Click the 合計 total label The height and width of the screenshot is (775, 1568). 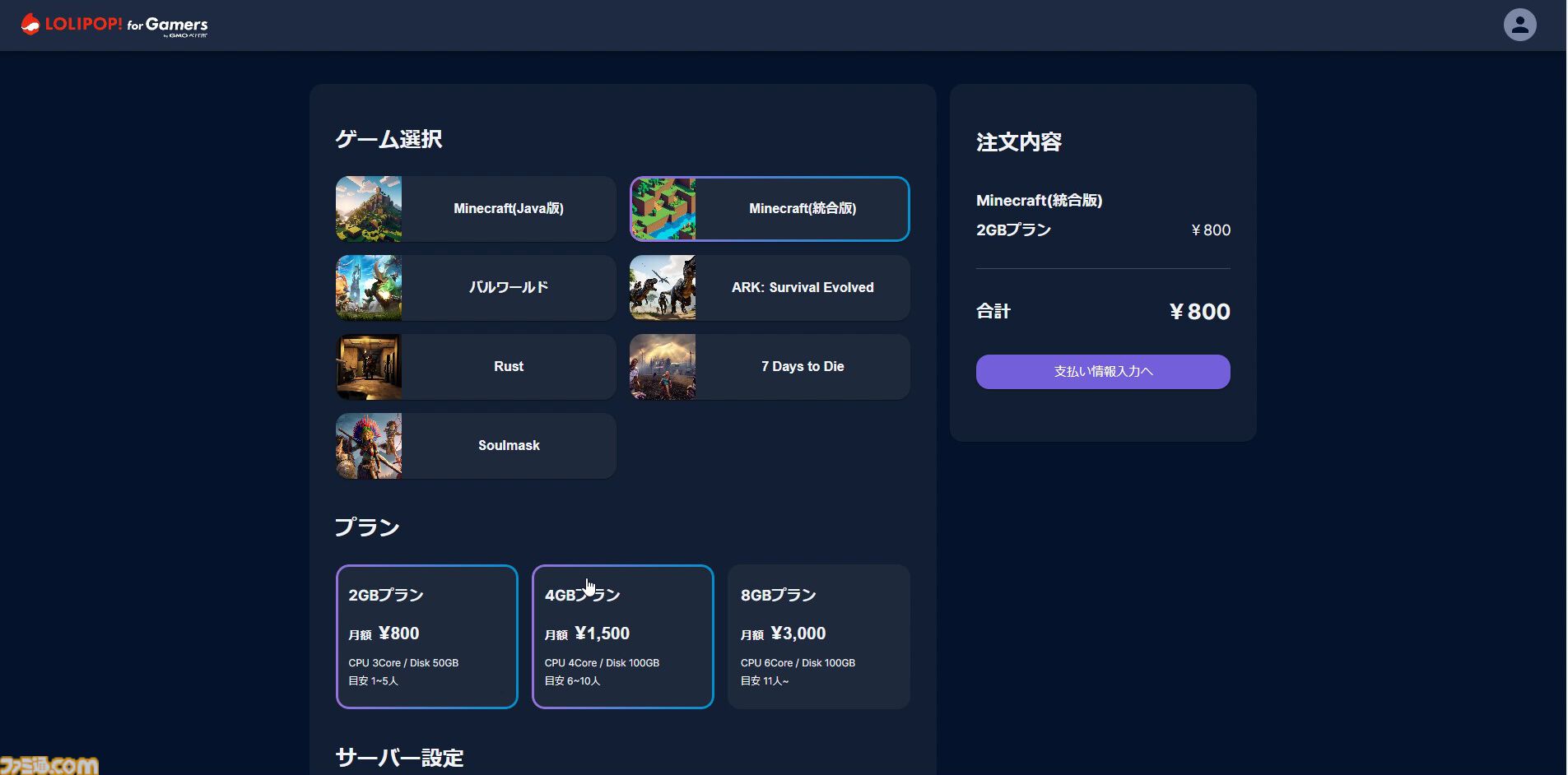(x=993, y=311)
